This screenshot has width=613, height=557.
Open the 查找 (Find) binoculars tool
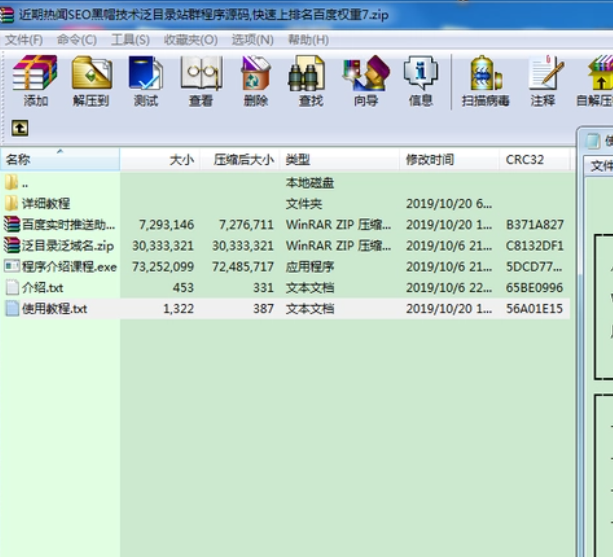308,73
